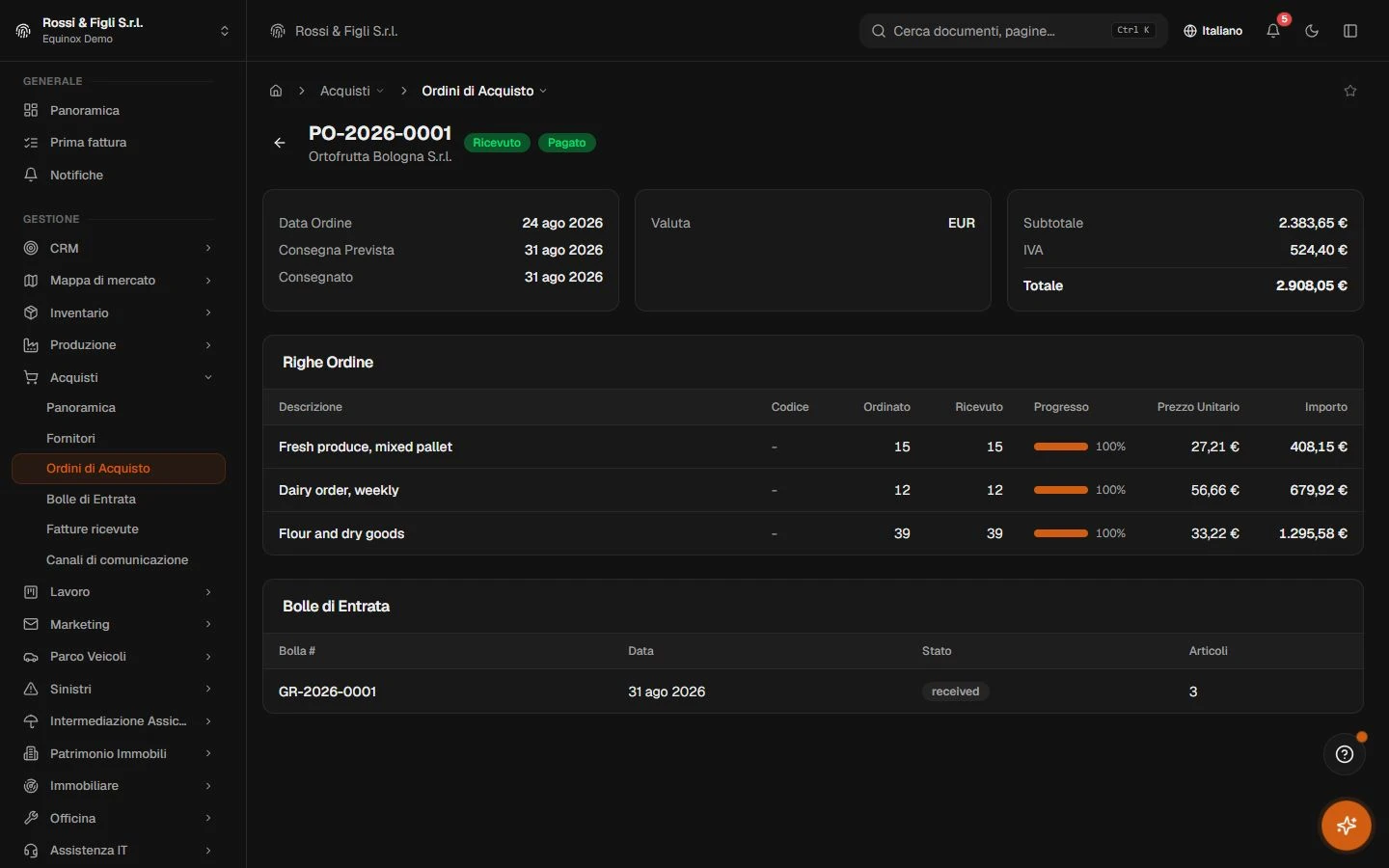This screenshot has height=868, width=1389.
Task: Click the Assistenza IT headset icon
Action: pos(31,851)
